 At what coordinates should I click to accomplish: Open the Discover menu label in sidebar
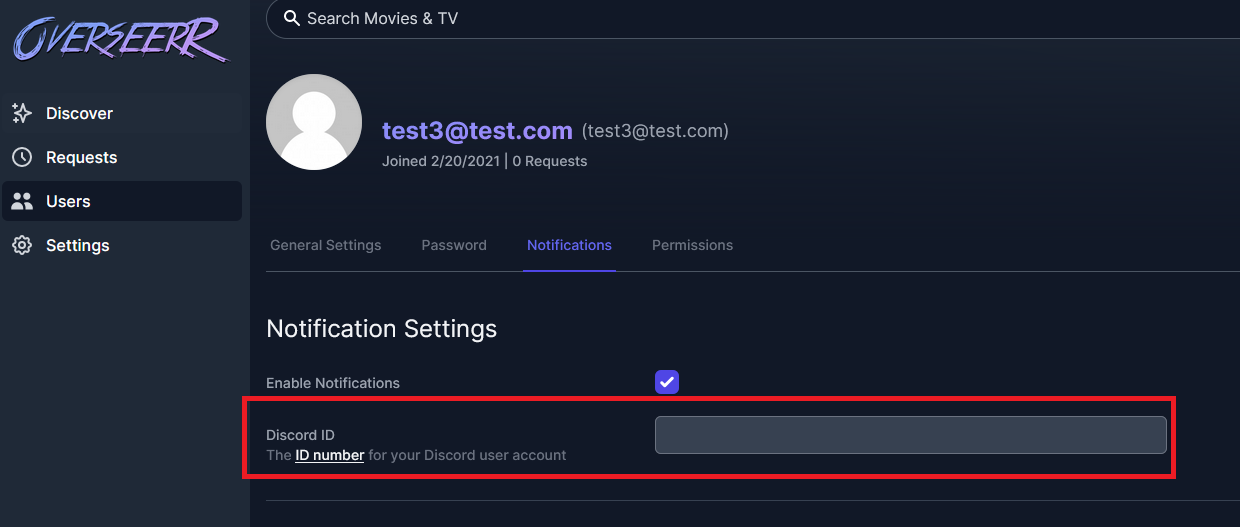[x=80, y=113]
